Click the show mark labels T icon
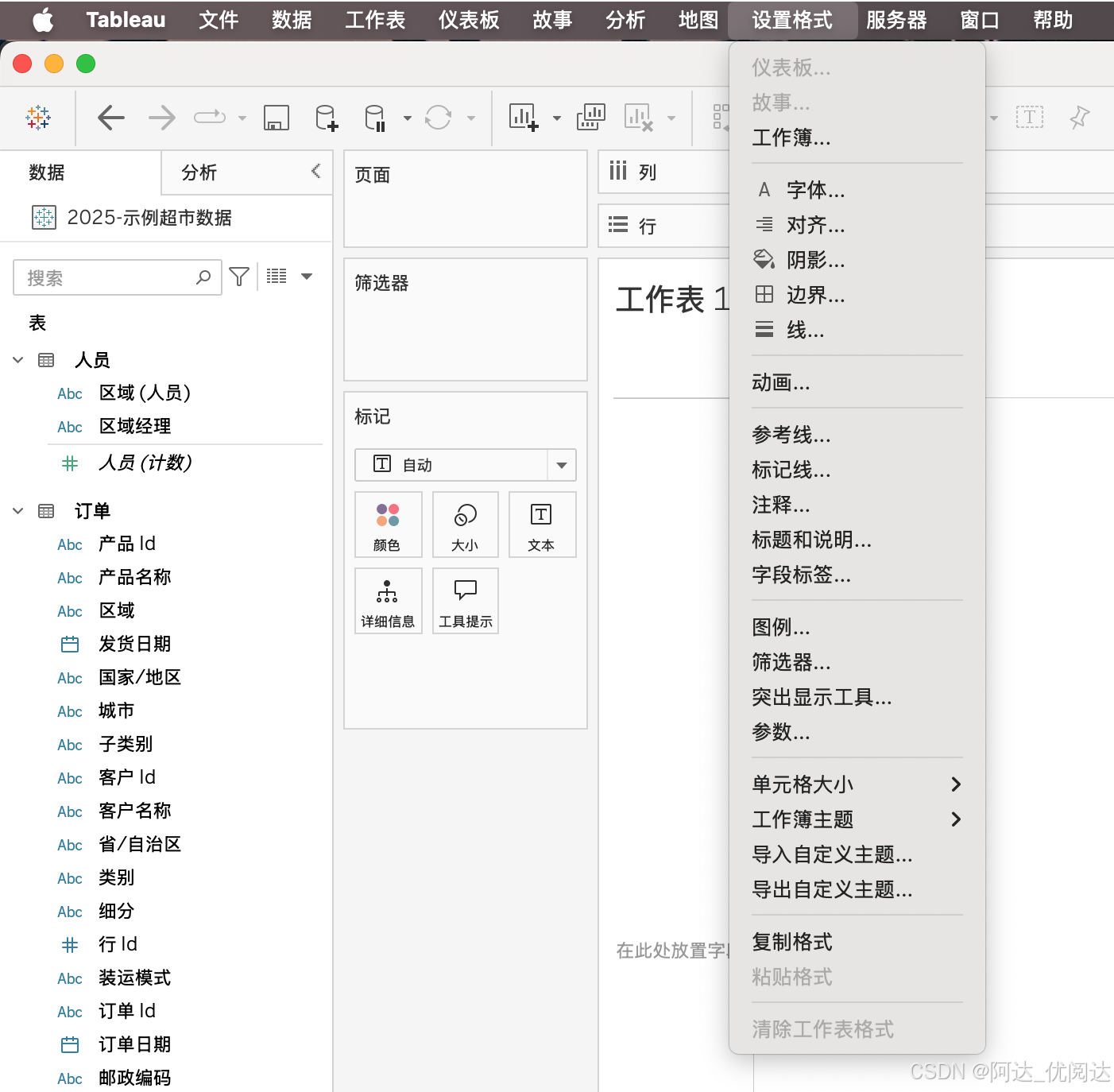The height and width of the screenshot is (1092, 1114). pos(1029,118)
